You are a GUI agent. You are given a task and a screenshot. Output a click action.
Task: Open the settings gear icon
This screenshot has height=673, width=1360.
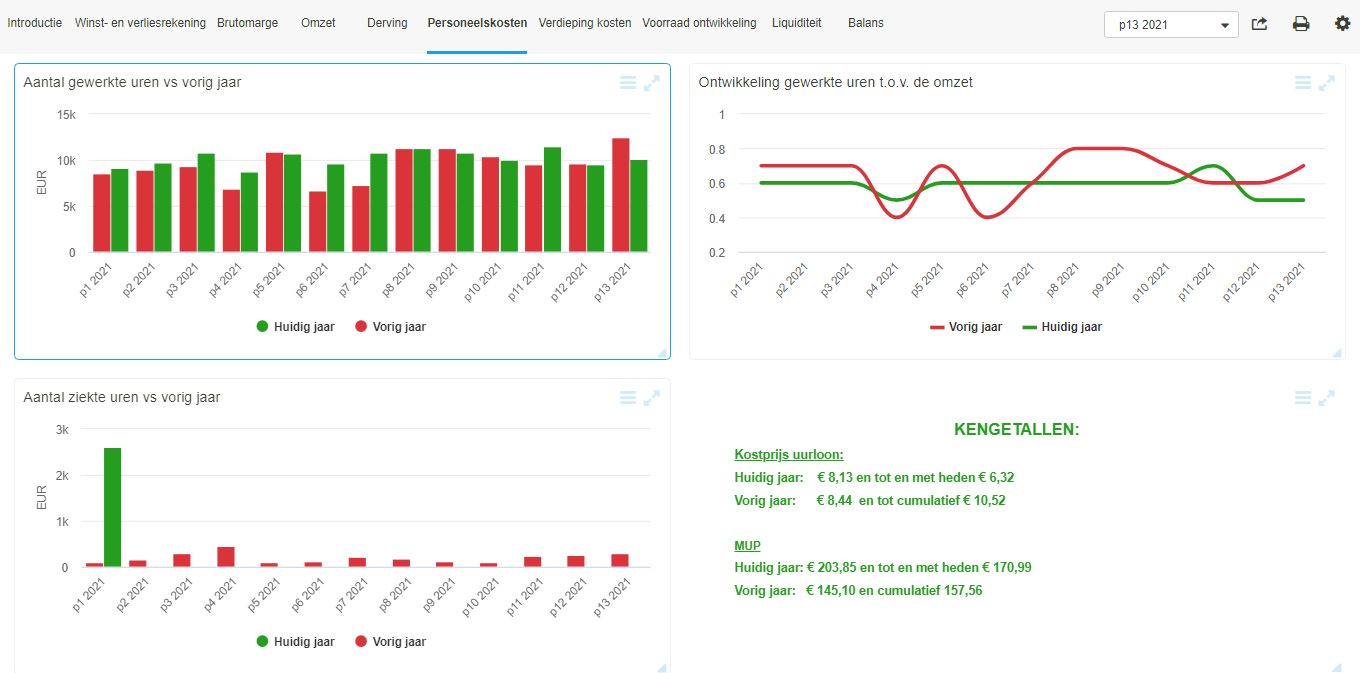coord(1342,23)
